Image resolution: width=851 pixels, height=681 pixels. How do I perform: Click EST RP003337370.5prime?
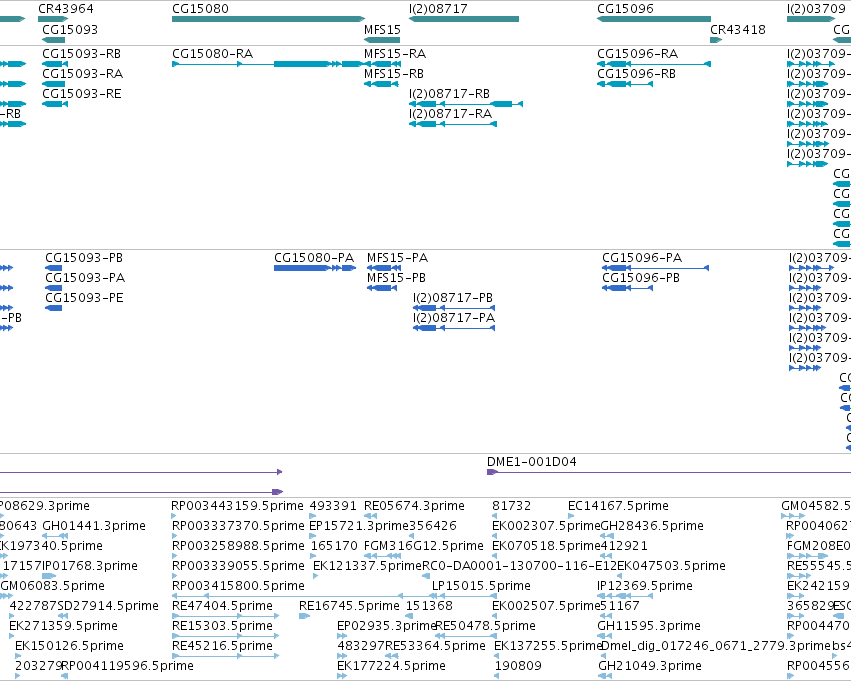click(238, 526)
